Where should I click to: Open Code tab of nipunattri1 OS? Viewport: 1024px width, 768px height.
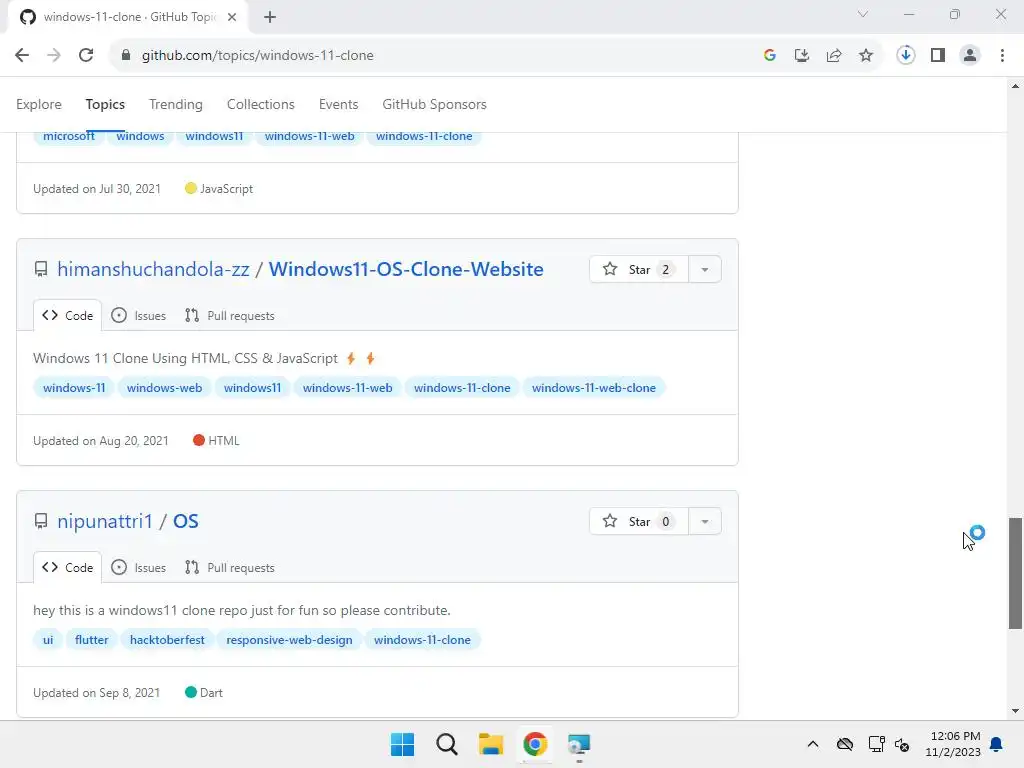[67, 568]
